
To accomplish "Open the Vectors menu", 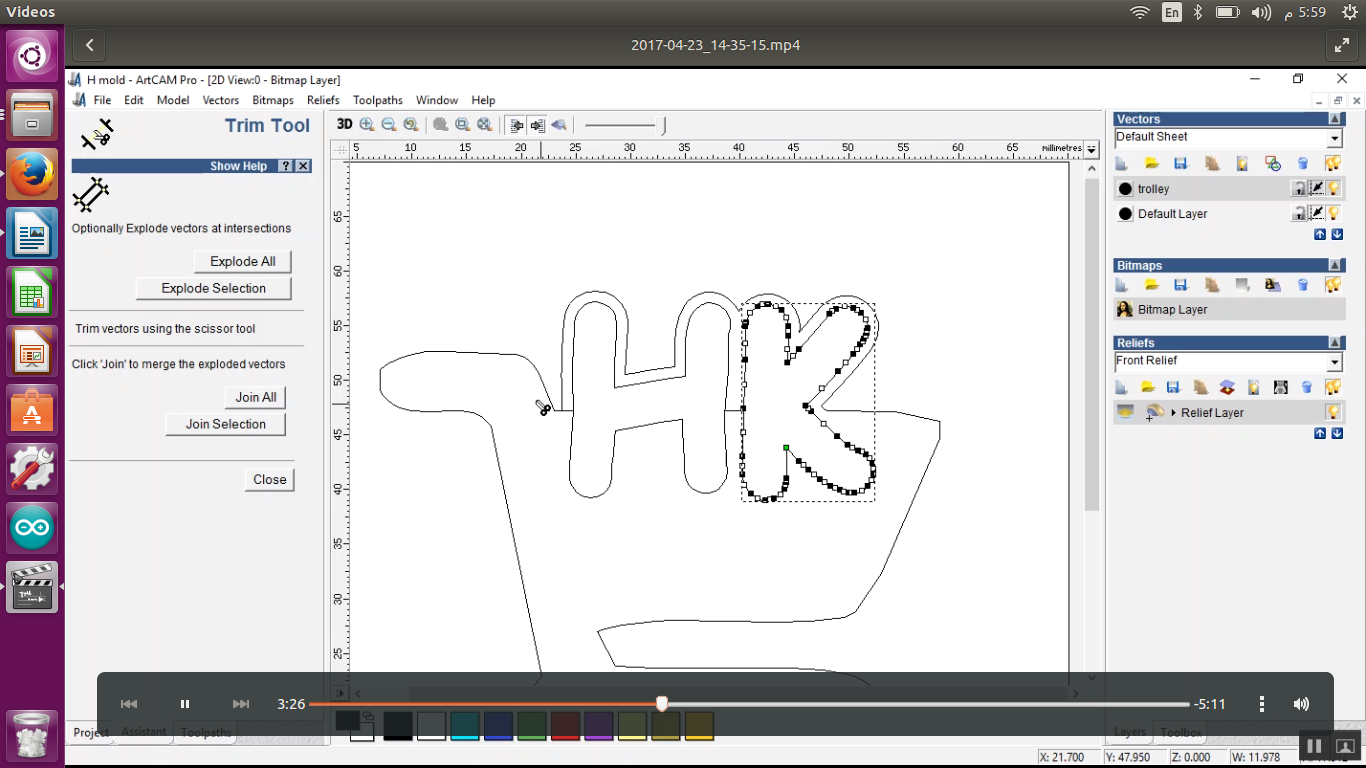I will click(x=221, y=100).
